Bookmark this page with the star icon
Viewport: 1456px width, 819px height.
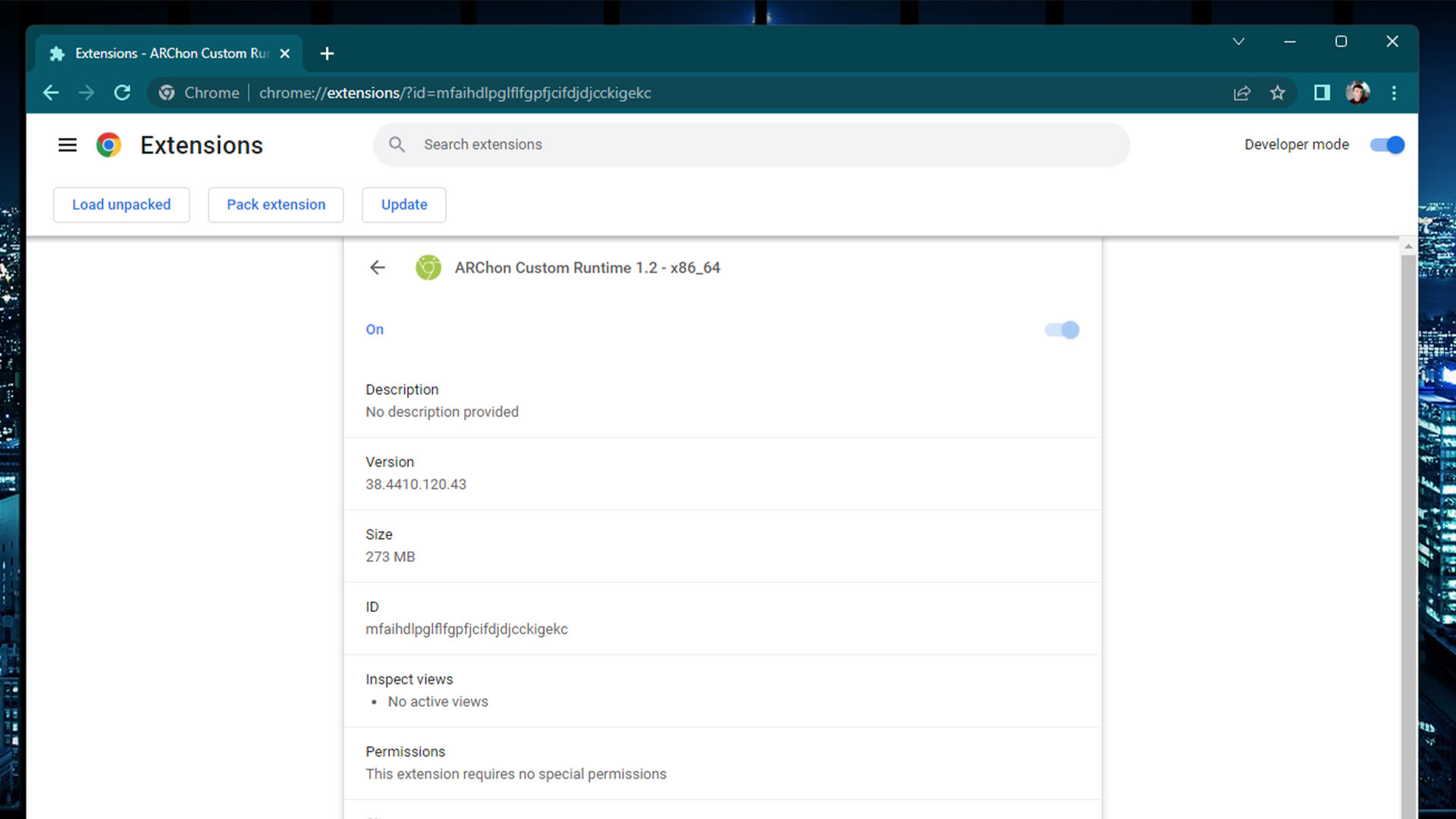click(1278, 93)
